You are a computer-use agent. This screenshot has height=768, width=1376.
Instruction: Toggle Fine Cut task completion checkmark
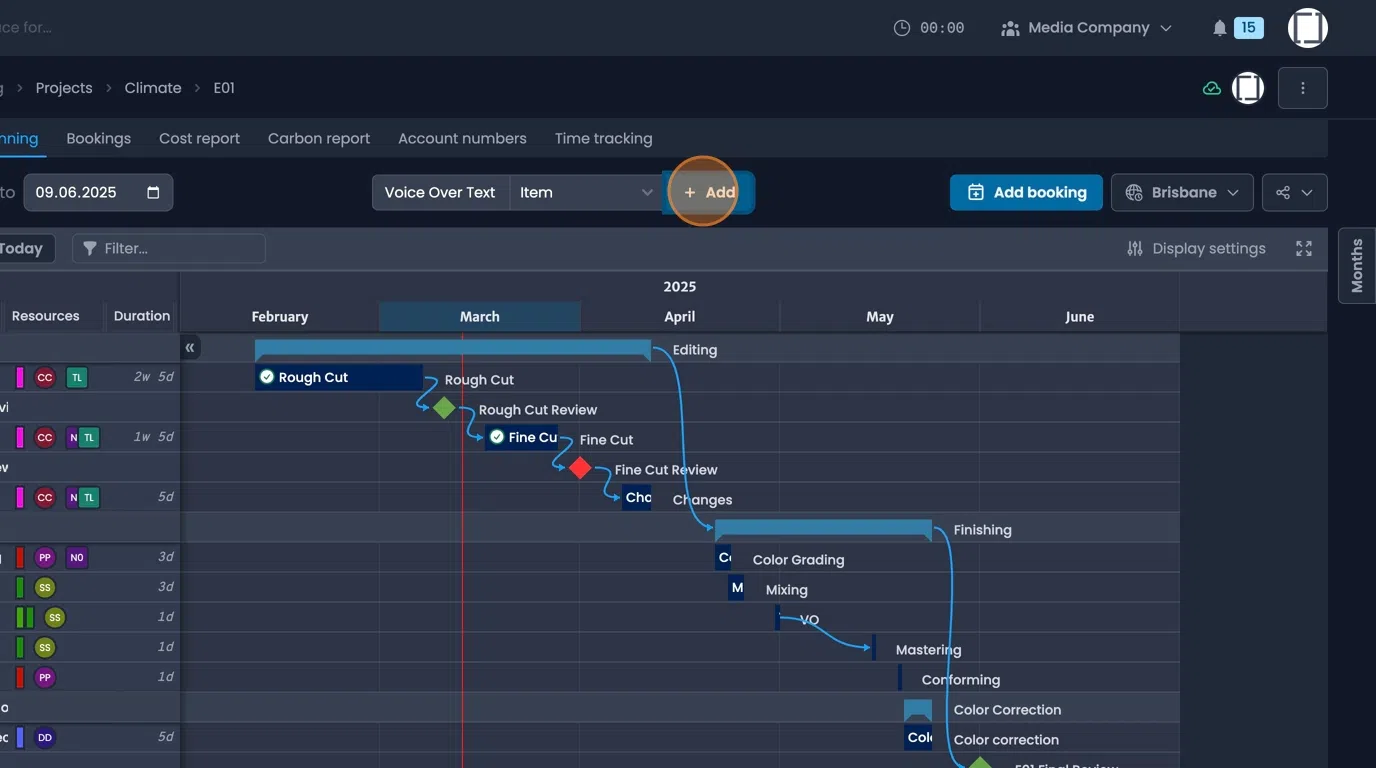tap(497, 437)
